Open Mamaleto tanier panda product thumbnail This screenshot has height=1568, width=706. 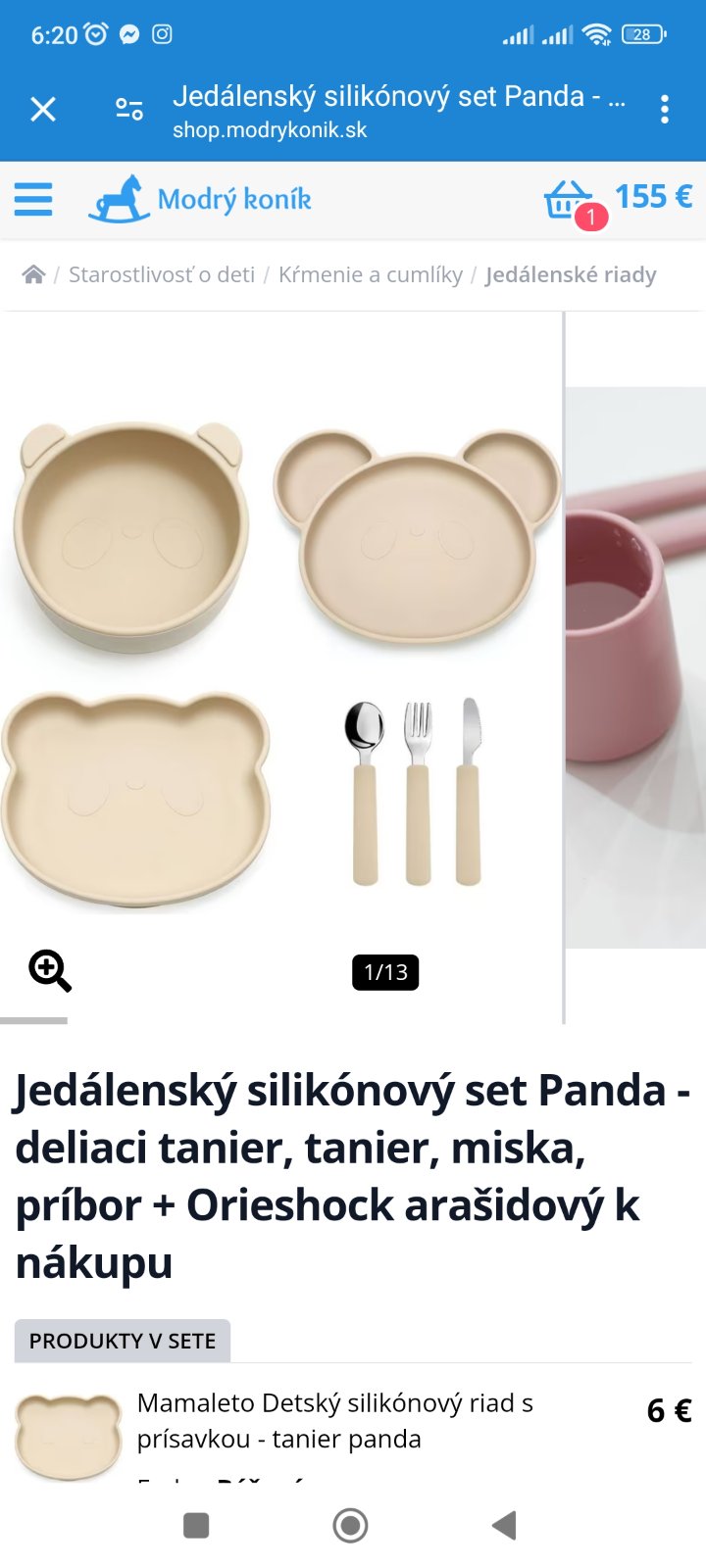point(69,1437)
